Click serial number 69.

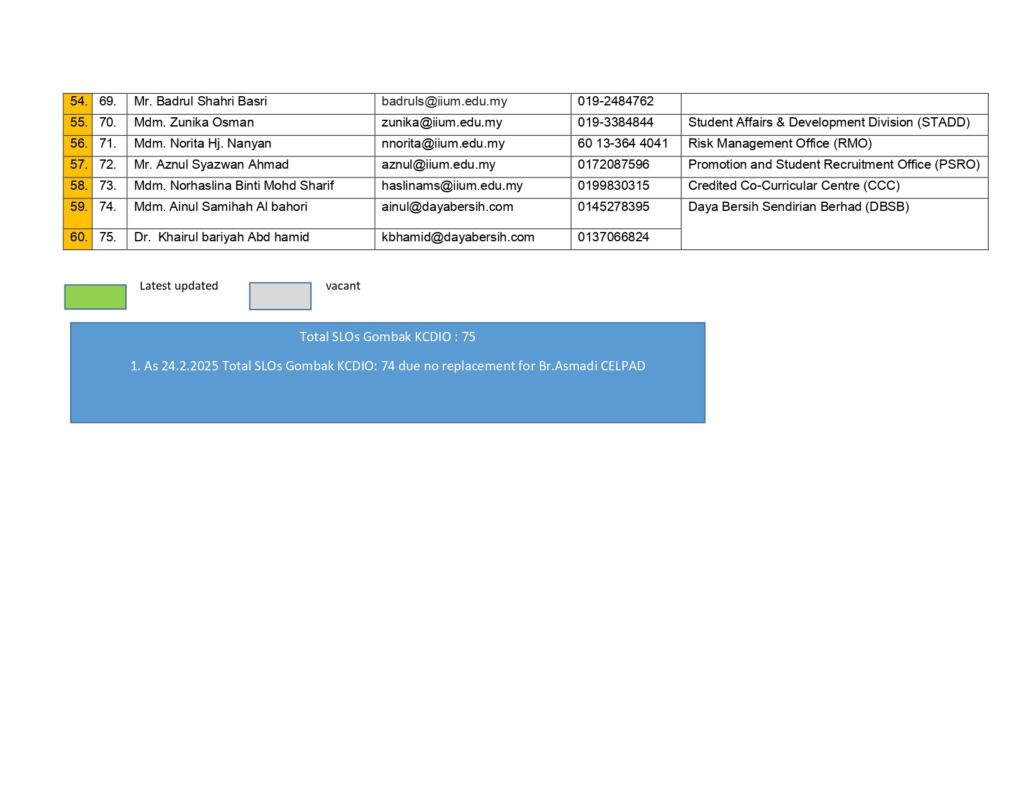pos(110,104)
